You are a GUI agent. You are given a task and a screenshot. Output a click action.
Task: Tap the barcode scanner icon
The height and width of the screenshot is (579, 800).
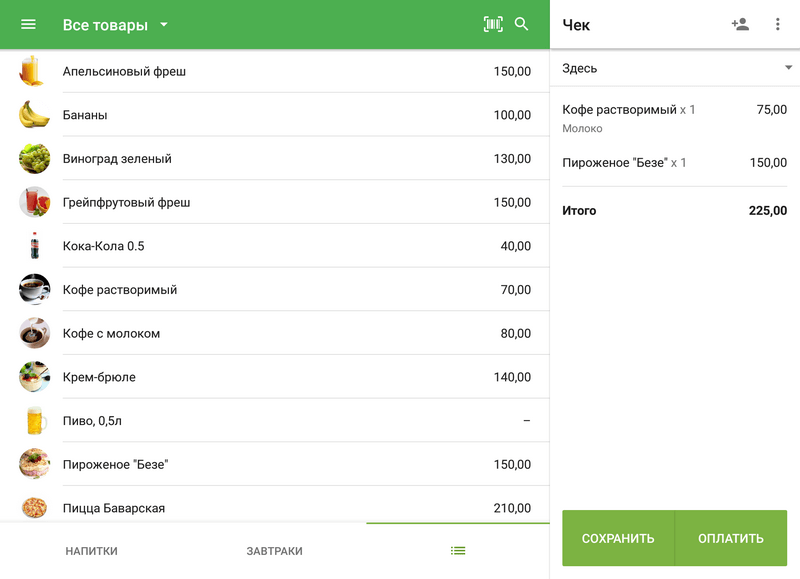[493, 25]
